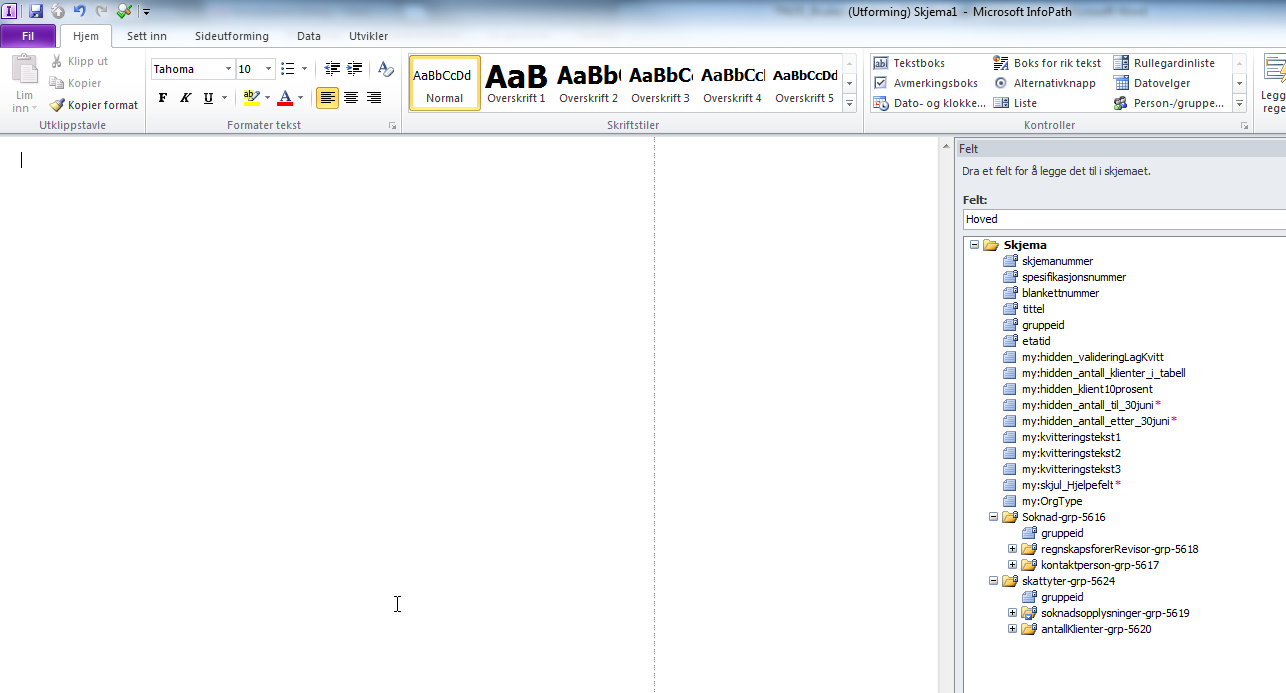Insert a Liste control

click(x=1015, y=103)
